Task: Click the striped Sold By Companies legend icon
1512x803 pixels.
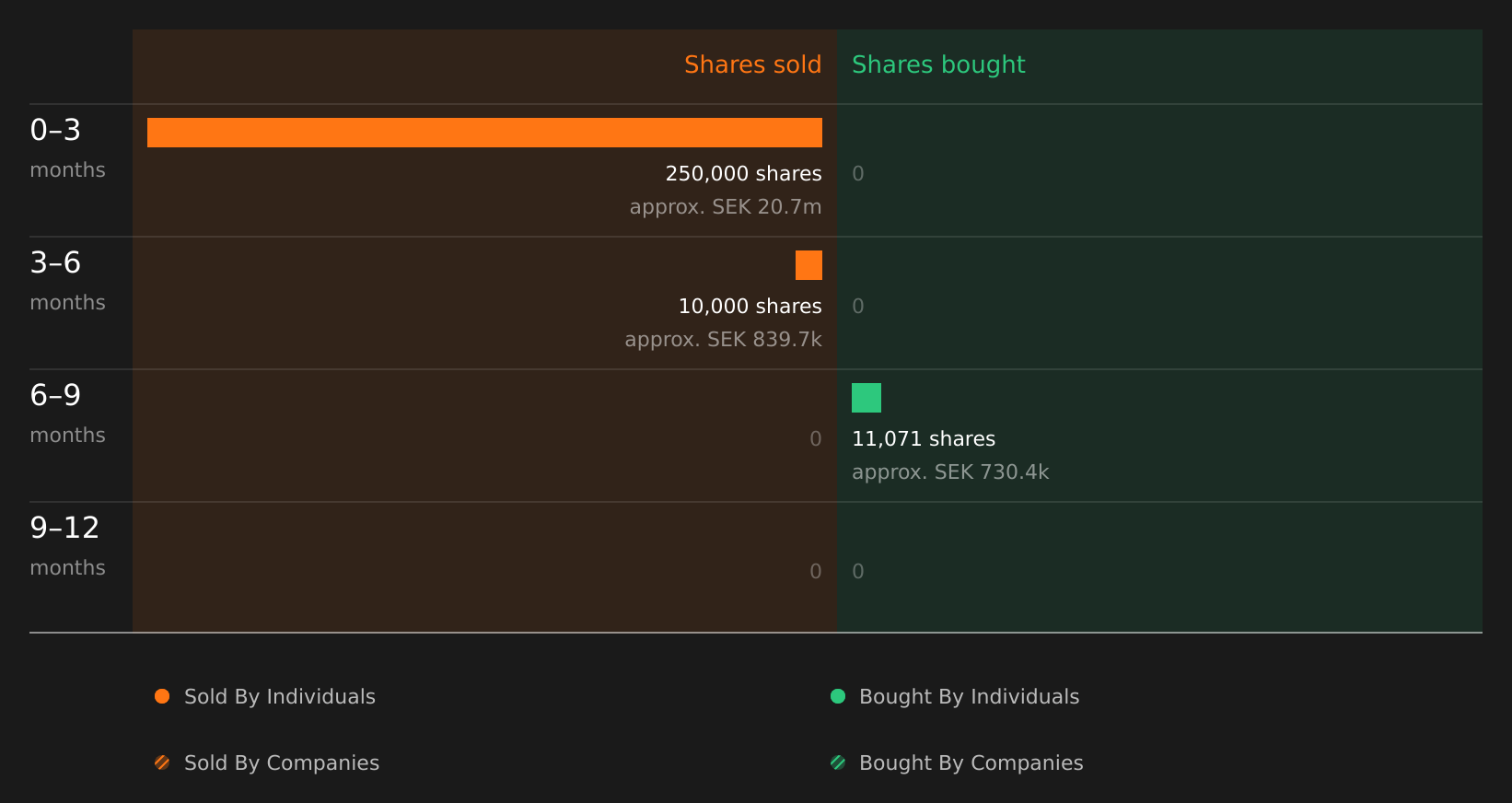Action: click(x=162, y=762)
